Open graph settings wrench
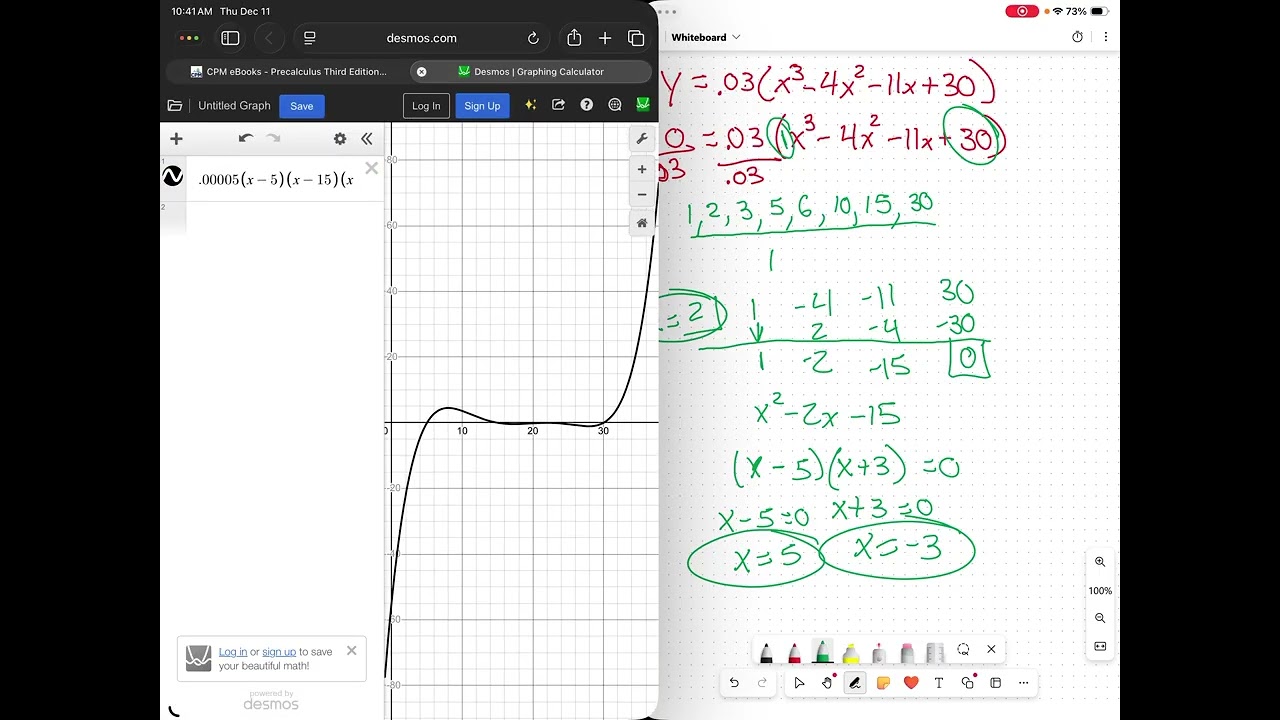1280x720 pixels. 642,139
